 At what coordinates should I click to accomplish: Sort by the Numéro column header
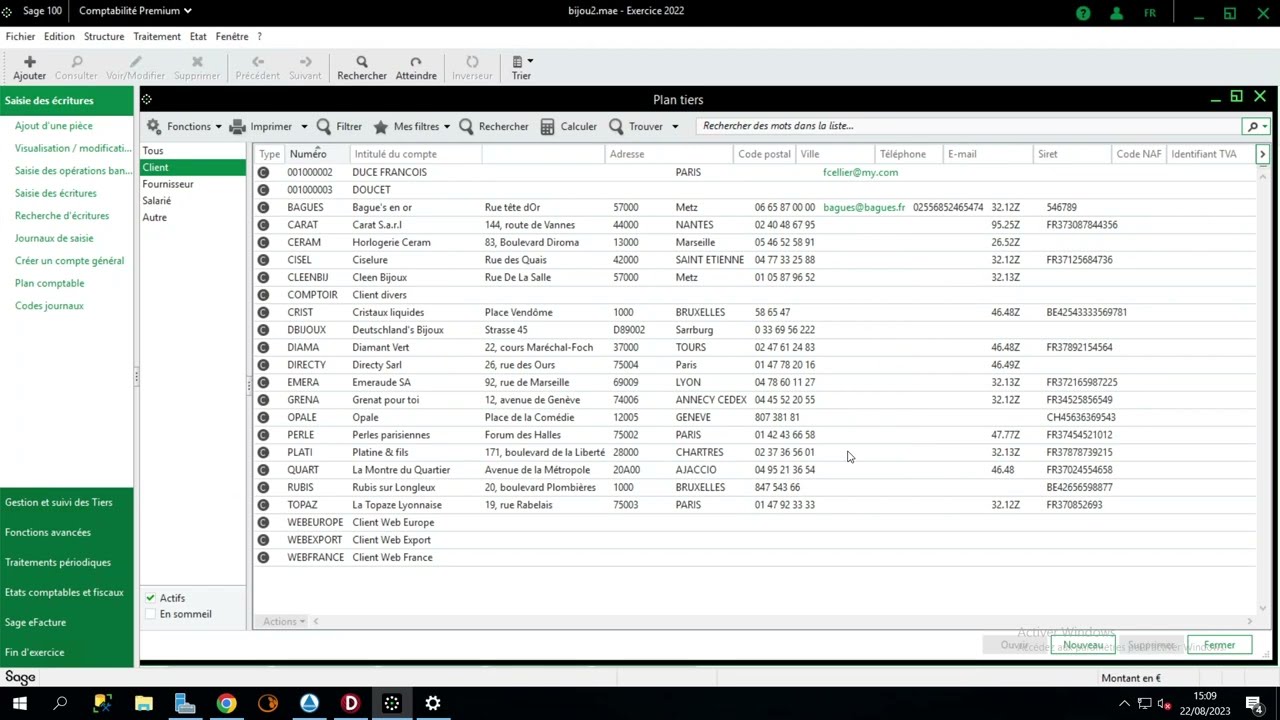pos(318,154)
